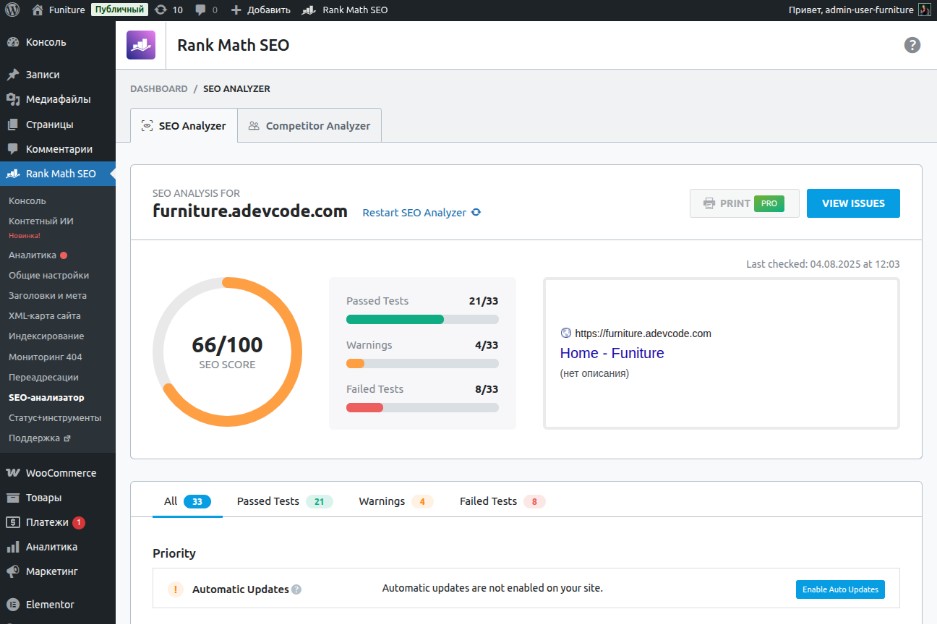Click the Товары products icon
The image size is (937, 624).
click(x=13, y=497)
